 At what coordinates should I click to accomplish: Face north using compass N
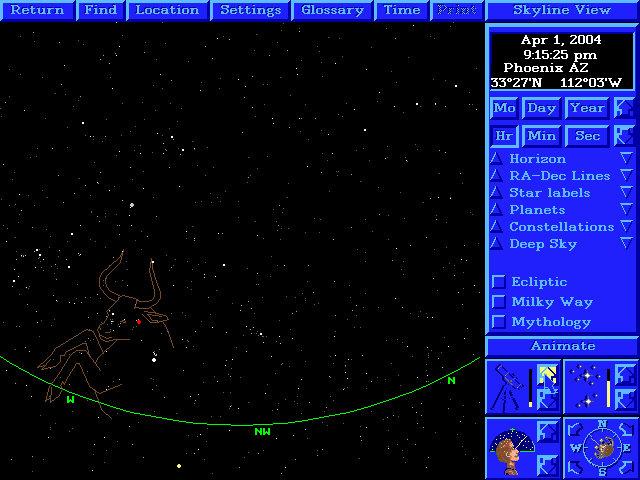click(602, 424)
